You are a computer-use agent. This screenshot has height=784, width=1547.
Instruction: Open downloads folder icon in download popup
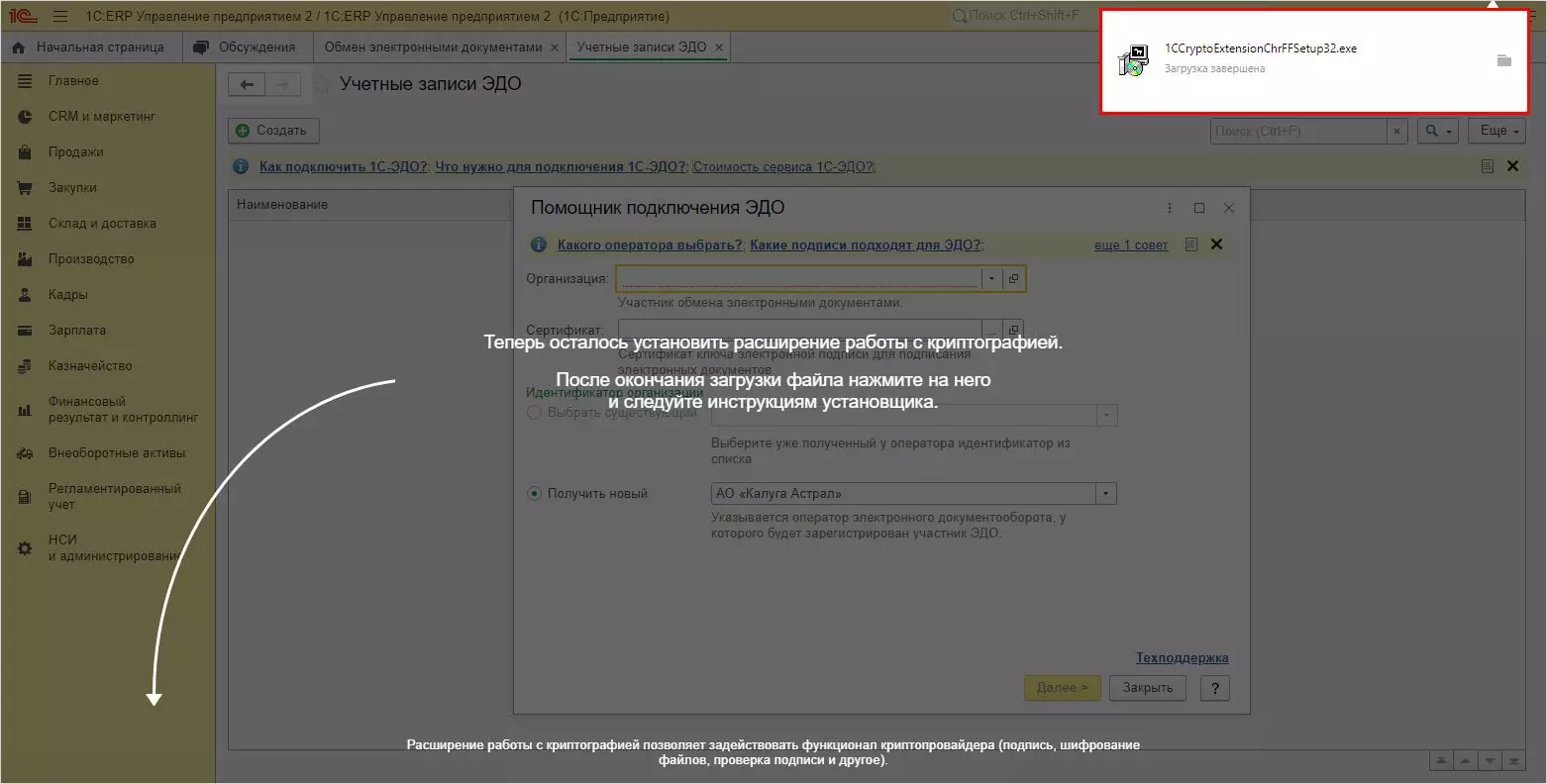tap(1503, 60)
